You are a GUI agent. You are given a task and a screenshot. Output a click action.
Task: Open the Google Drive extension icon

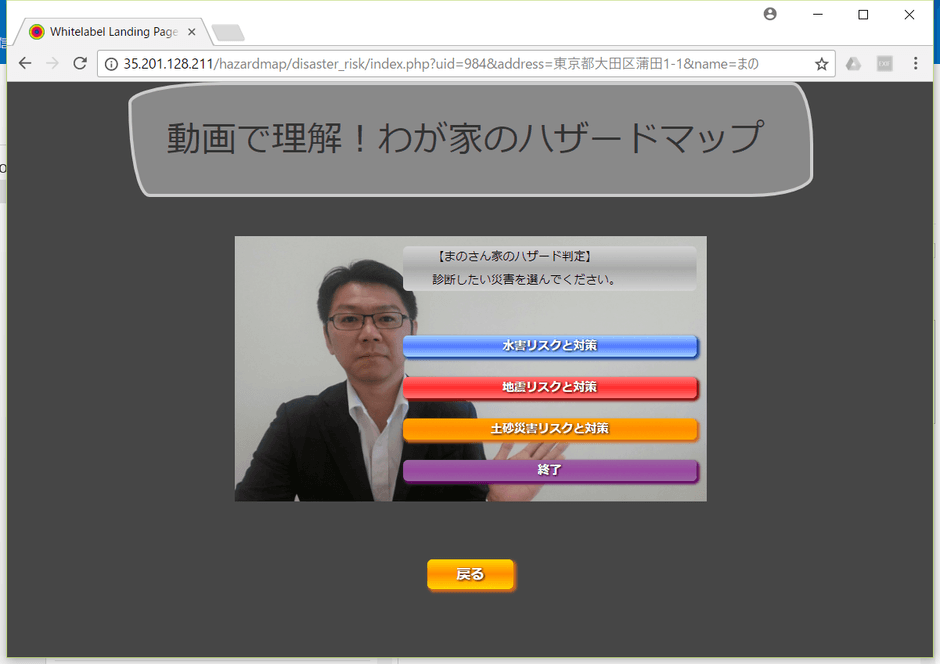tap(853, 63)
